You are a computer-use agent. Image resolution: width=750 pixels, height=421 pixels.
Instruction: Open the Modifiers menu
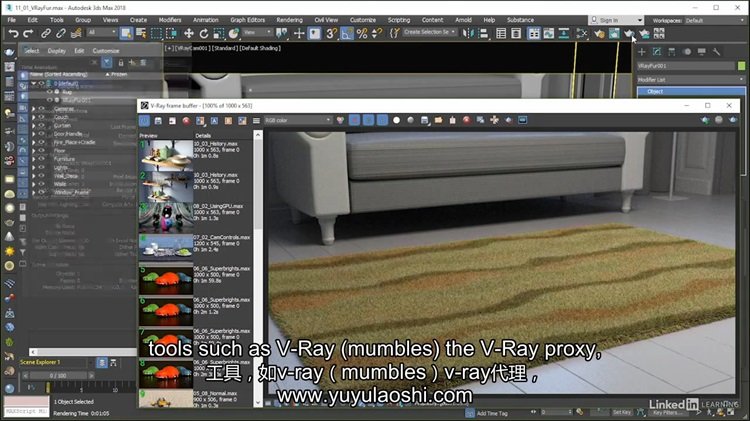(x=170, y=20)
